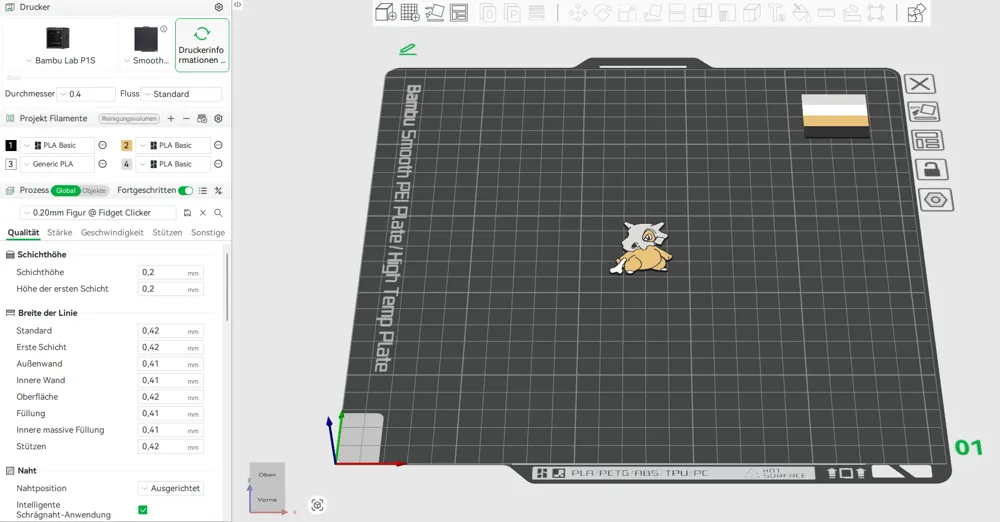Activate the Seam painting tool
Image resolution: width=1000 pixels, height=522 pixels.
coord(752,12)
